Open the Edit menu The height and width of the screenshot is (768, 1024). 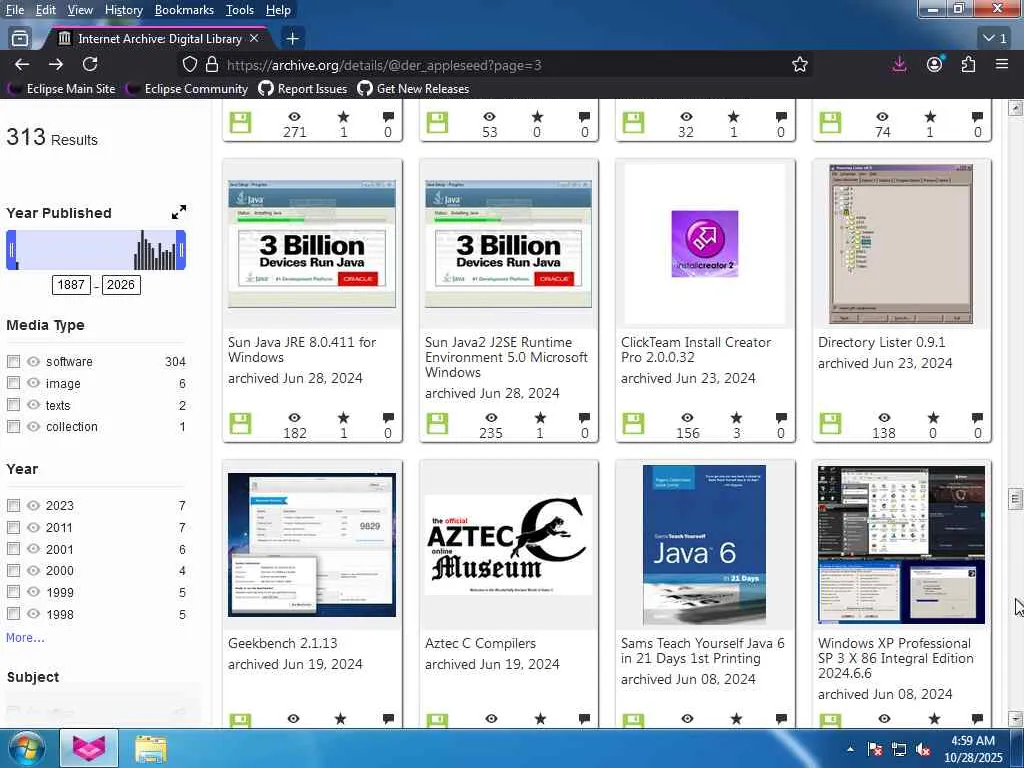click(x=45, y=10)
